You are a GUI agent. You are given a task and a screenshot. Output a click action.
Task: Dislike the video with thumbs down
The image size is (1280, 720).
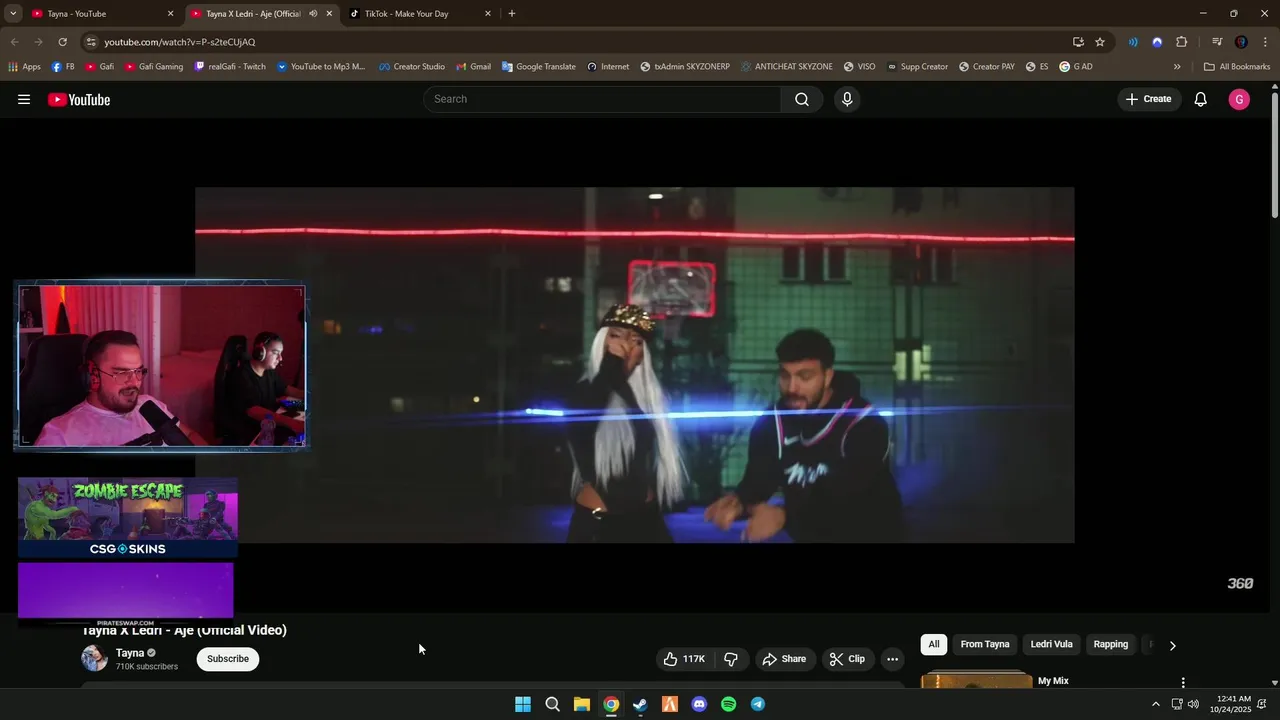click(731, 659)
